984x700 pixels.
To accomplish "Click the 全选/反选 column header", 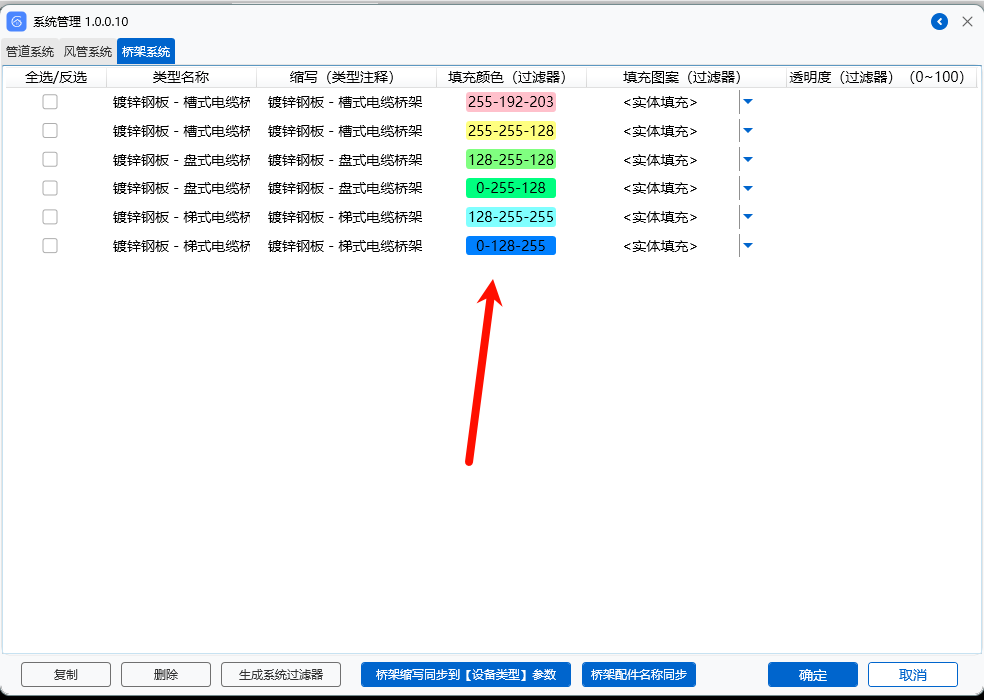I will (56, 77).
